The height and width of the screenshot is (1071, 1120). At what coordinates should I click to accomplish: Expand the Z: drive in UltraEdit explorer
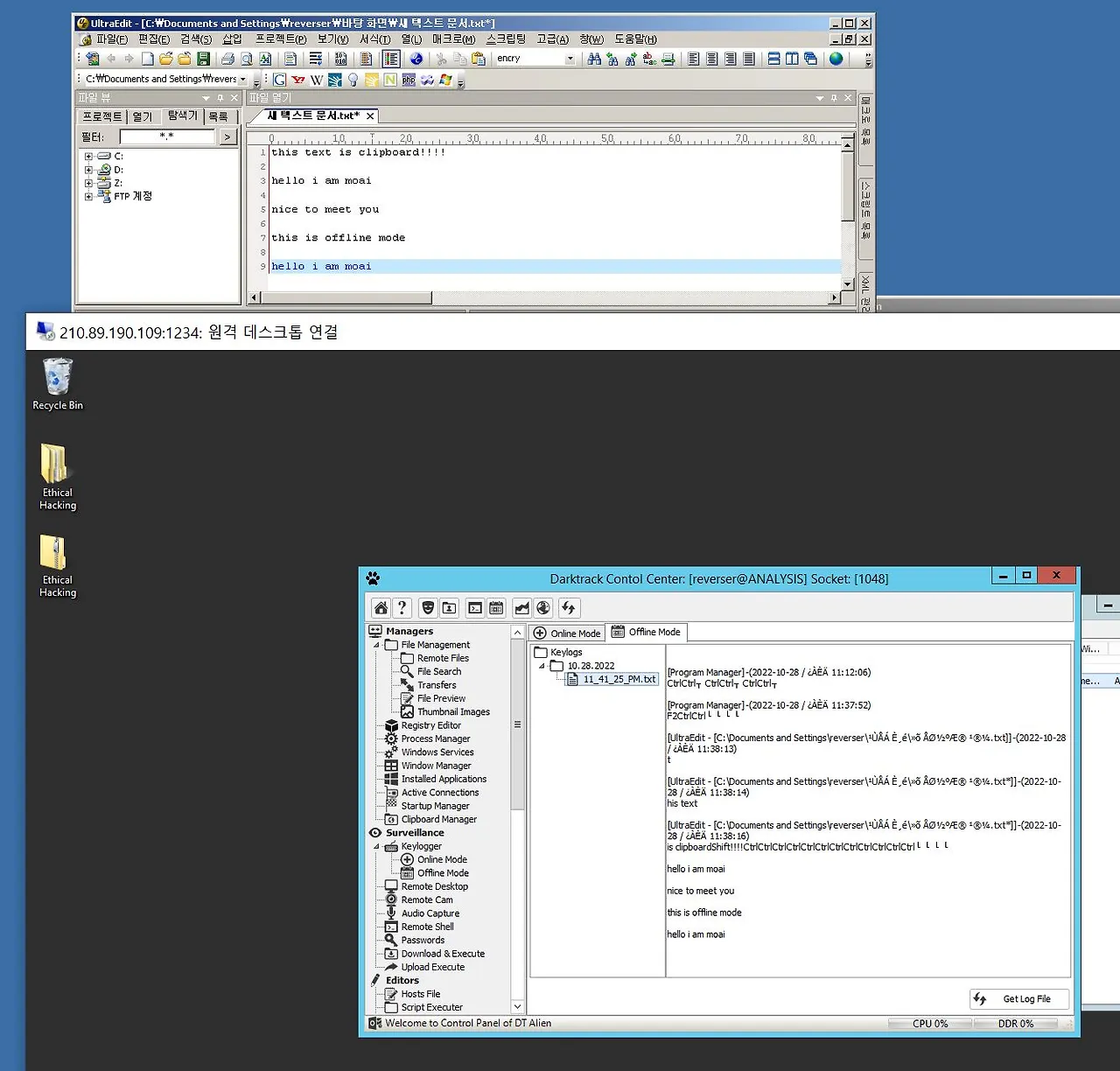click(88, 183)
